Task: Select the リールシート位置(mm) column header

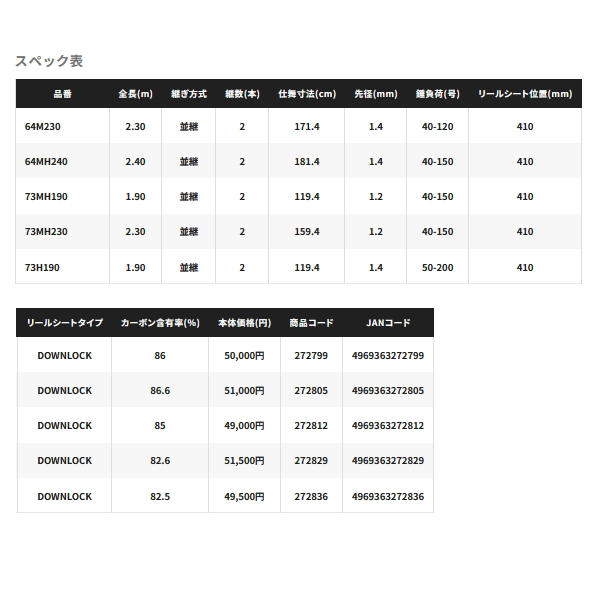Action: (x=525, y=94)
